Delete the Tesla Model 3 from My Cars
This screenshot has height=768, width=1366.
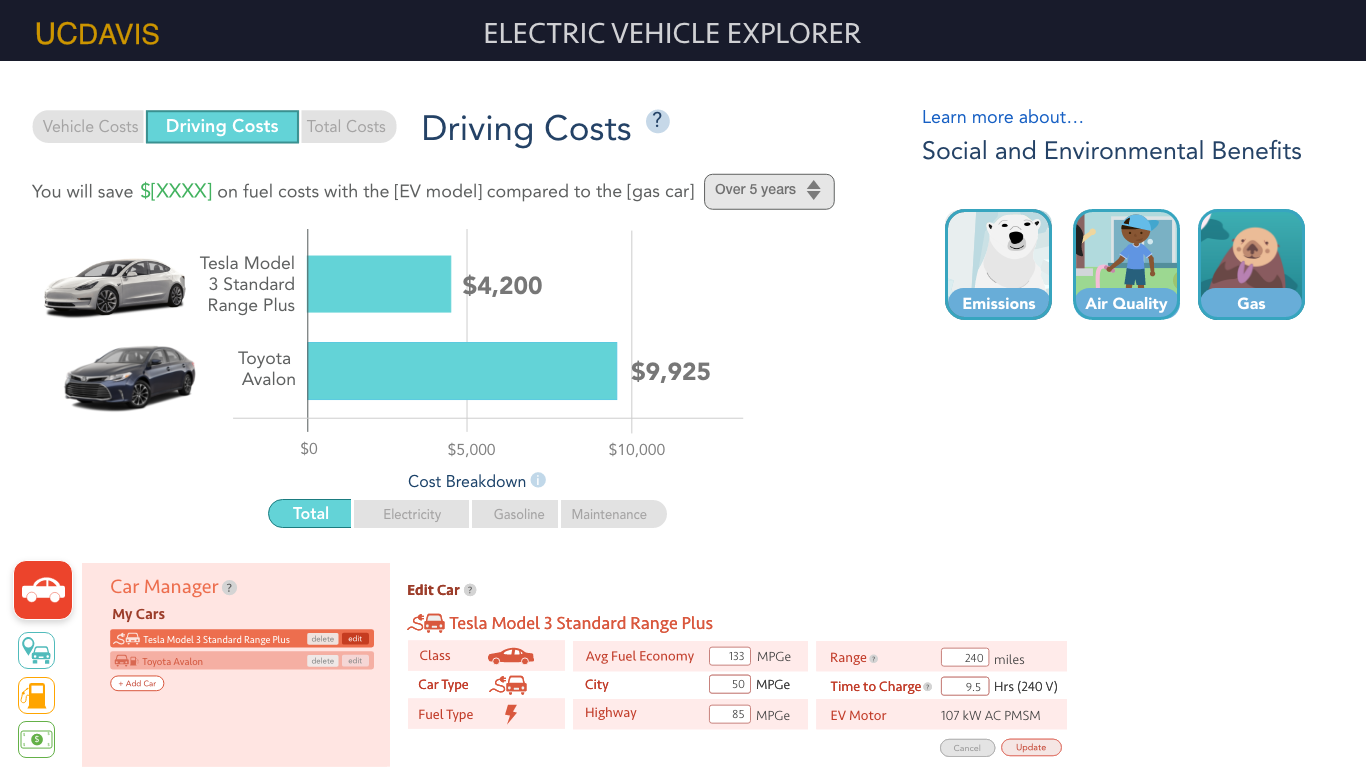coord(322,639)
